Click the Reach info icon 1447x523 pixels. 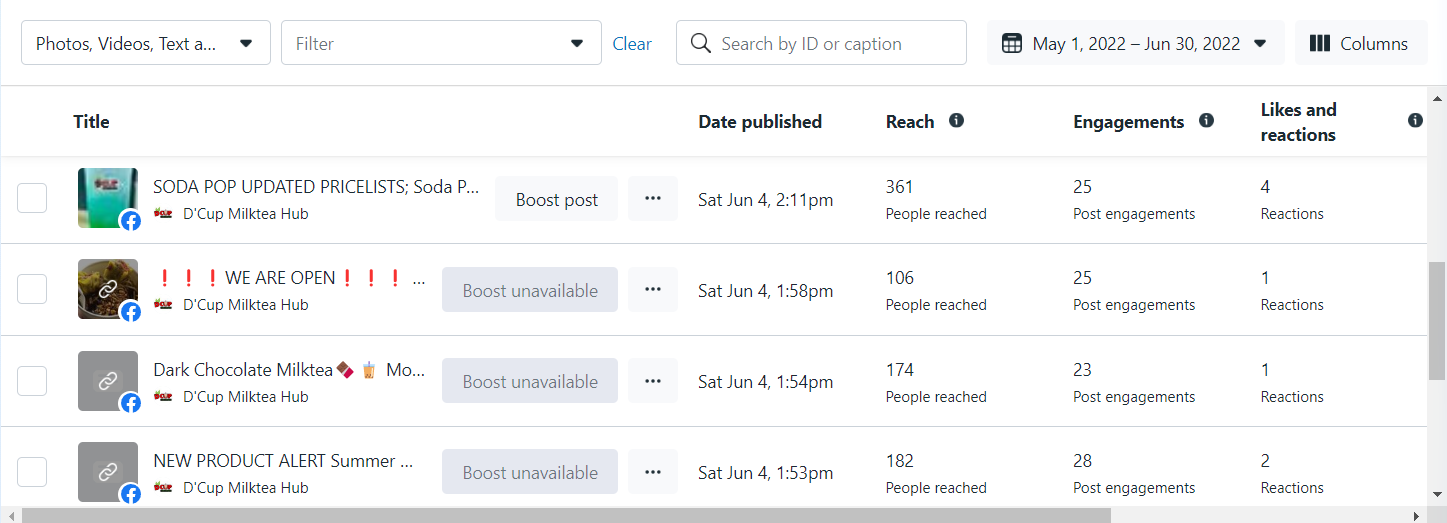click(956, 121)
